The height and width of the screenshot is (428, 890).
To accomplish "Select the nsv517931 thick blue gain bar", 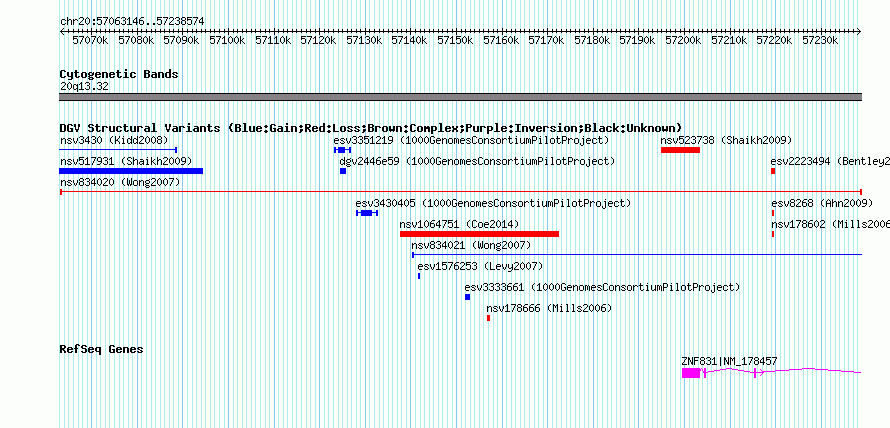I will point(131,171).
